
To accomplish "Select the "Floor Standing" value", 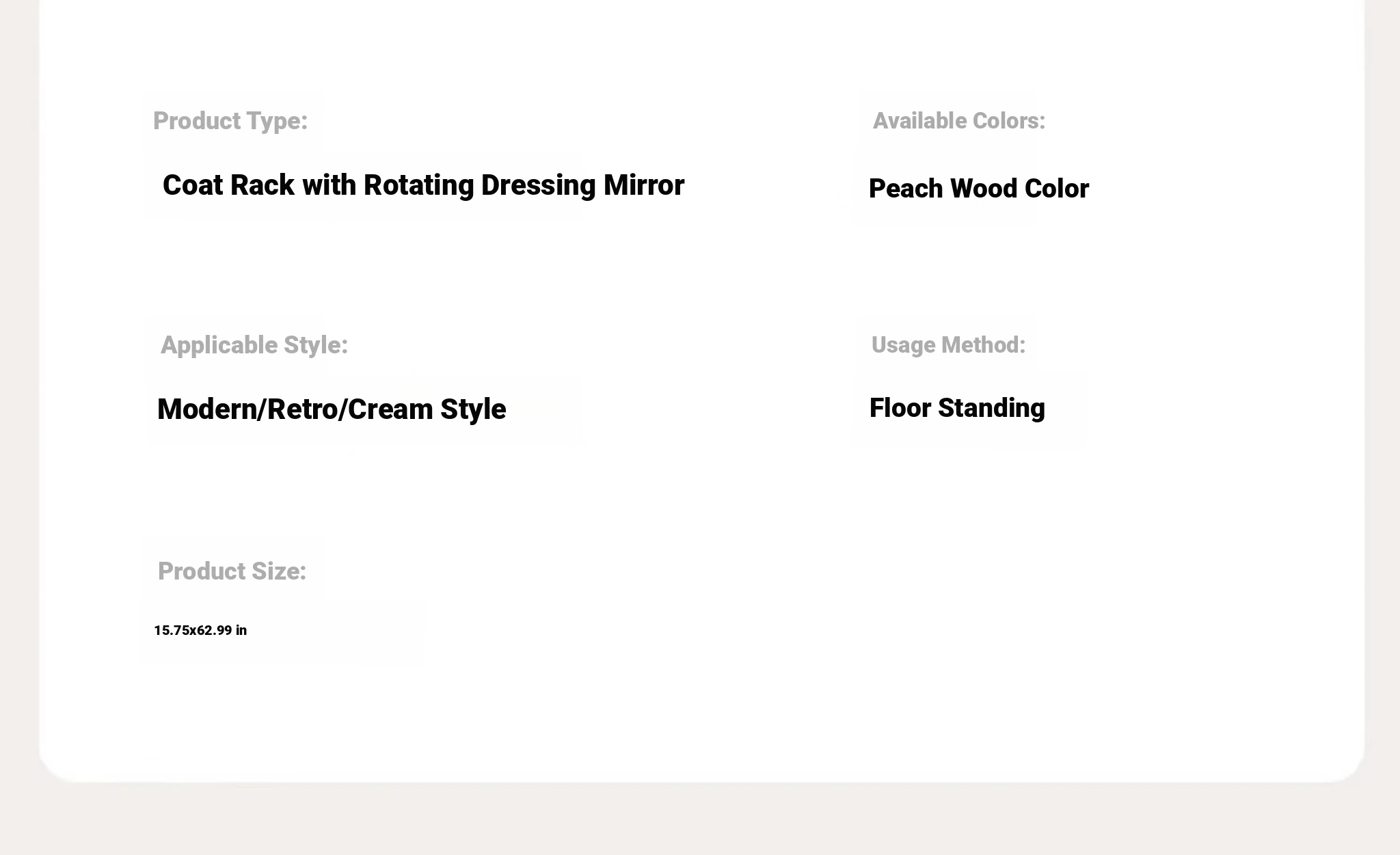I will pos(957,408).
